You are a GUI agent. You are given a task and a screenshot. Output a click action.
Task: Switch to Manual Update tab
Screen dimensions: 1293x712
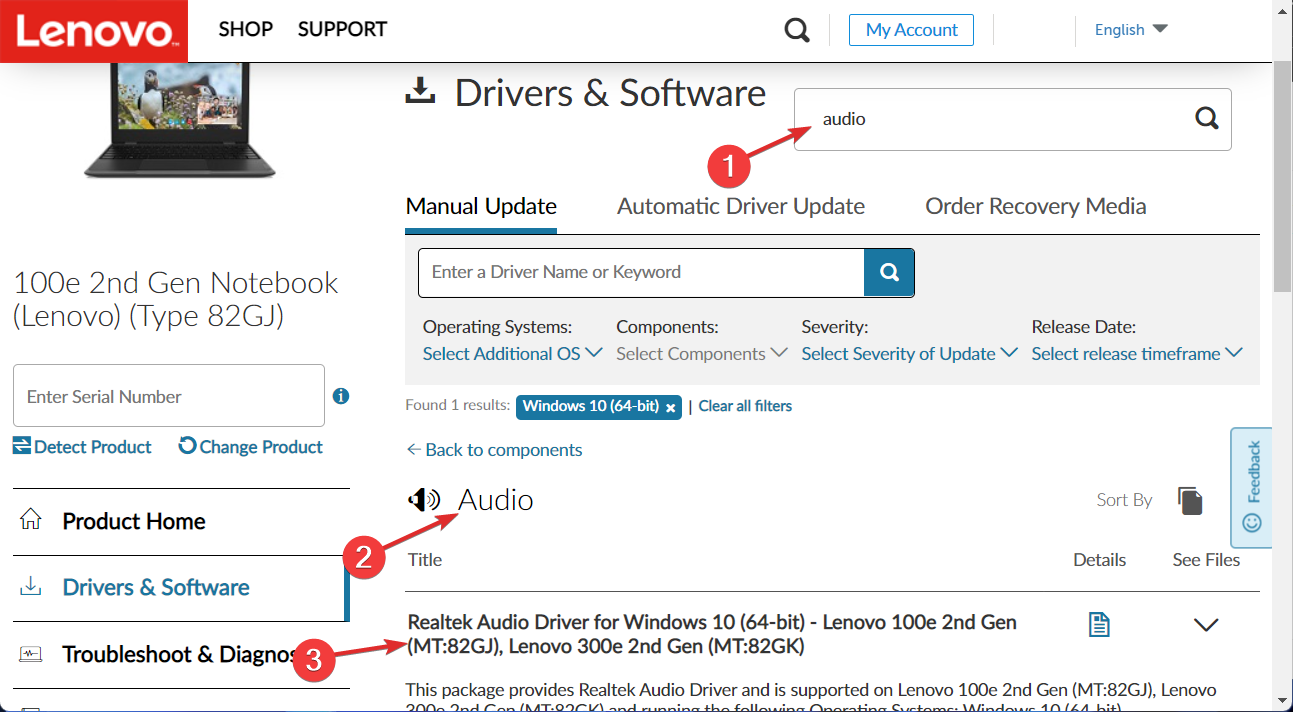[x=481, y=207]
